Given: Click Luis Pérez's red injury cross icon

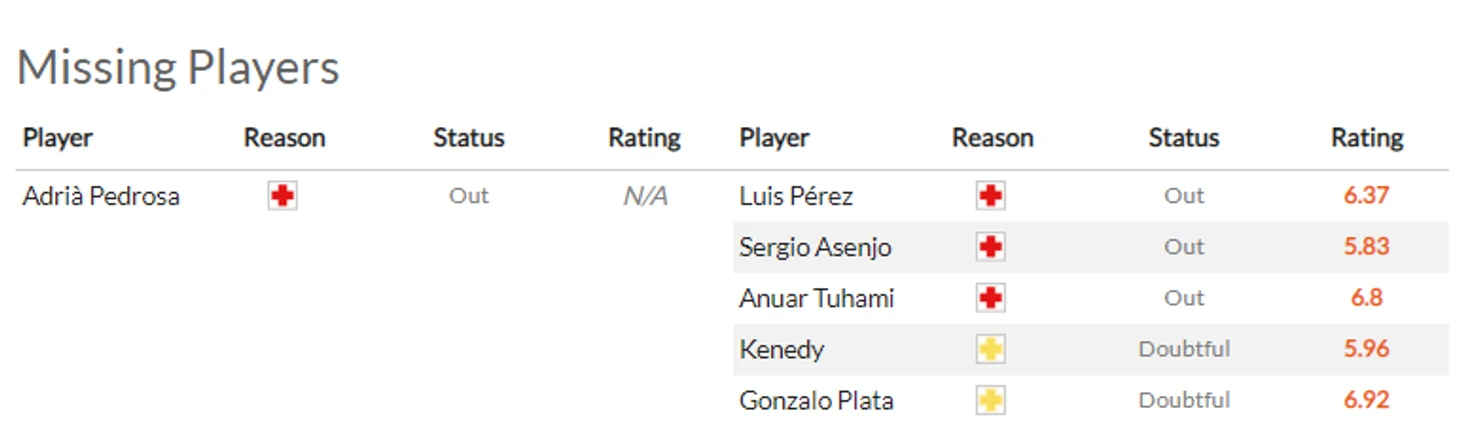Looking at the screenshot, I should [991, 196].
